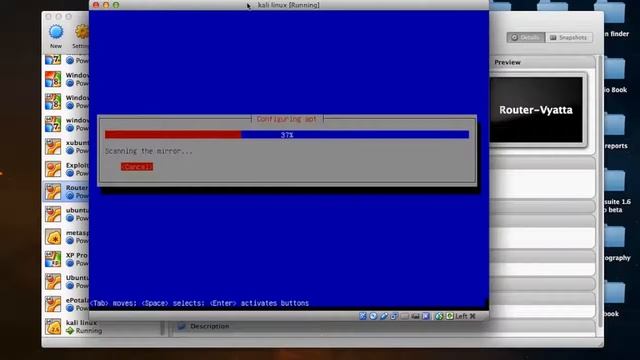
Task: Click the Configuring apt dialog title
Action: [x=287, y=119]
